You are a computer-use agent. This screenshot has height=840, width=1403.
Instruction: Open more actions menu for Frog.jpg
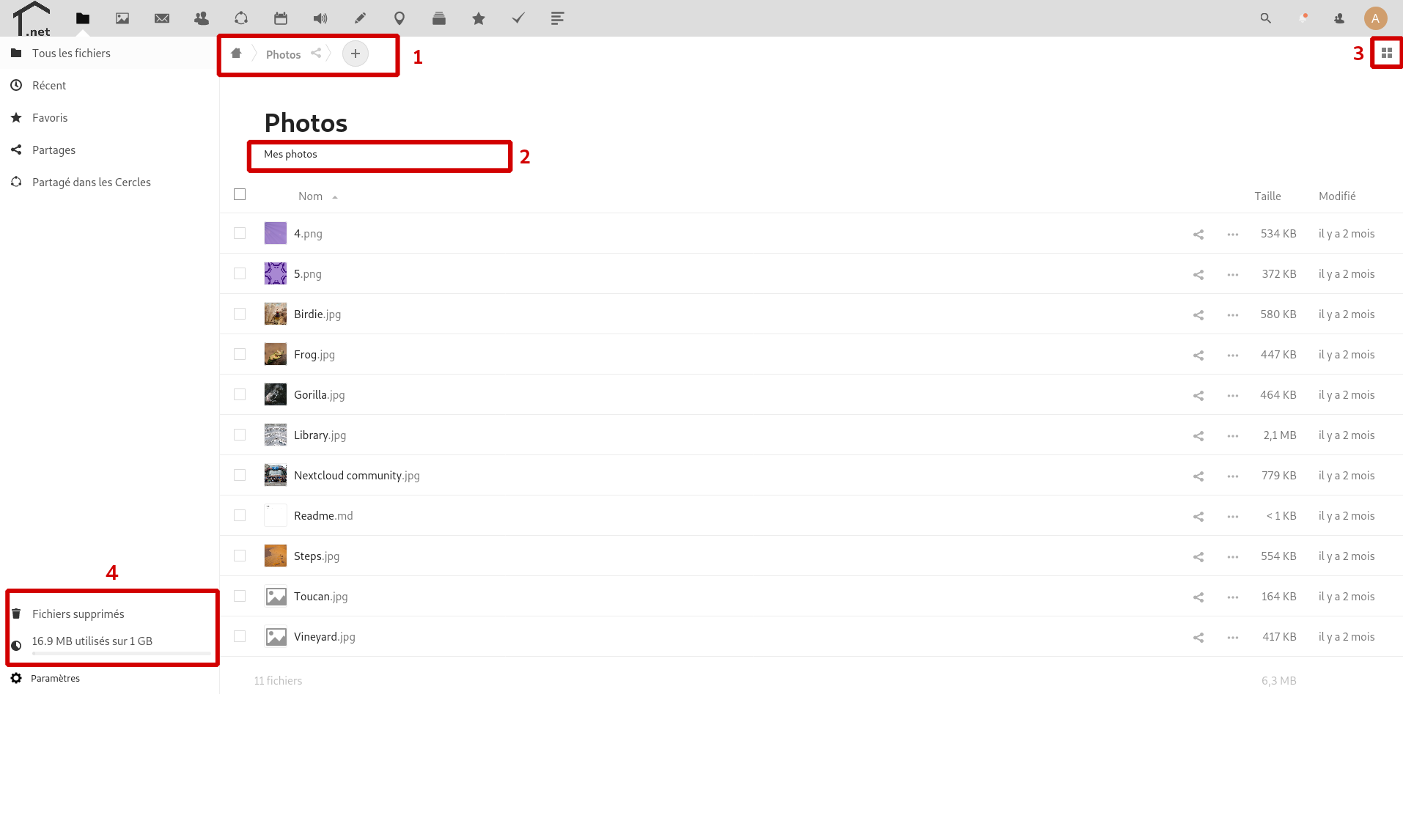coord(1233,355)
